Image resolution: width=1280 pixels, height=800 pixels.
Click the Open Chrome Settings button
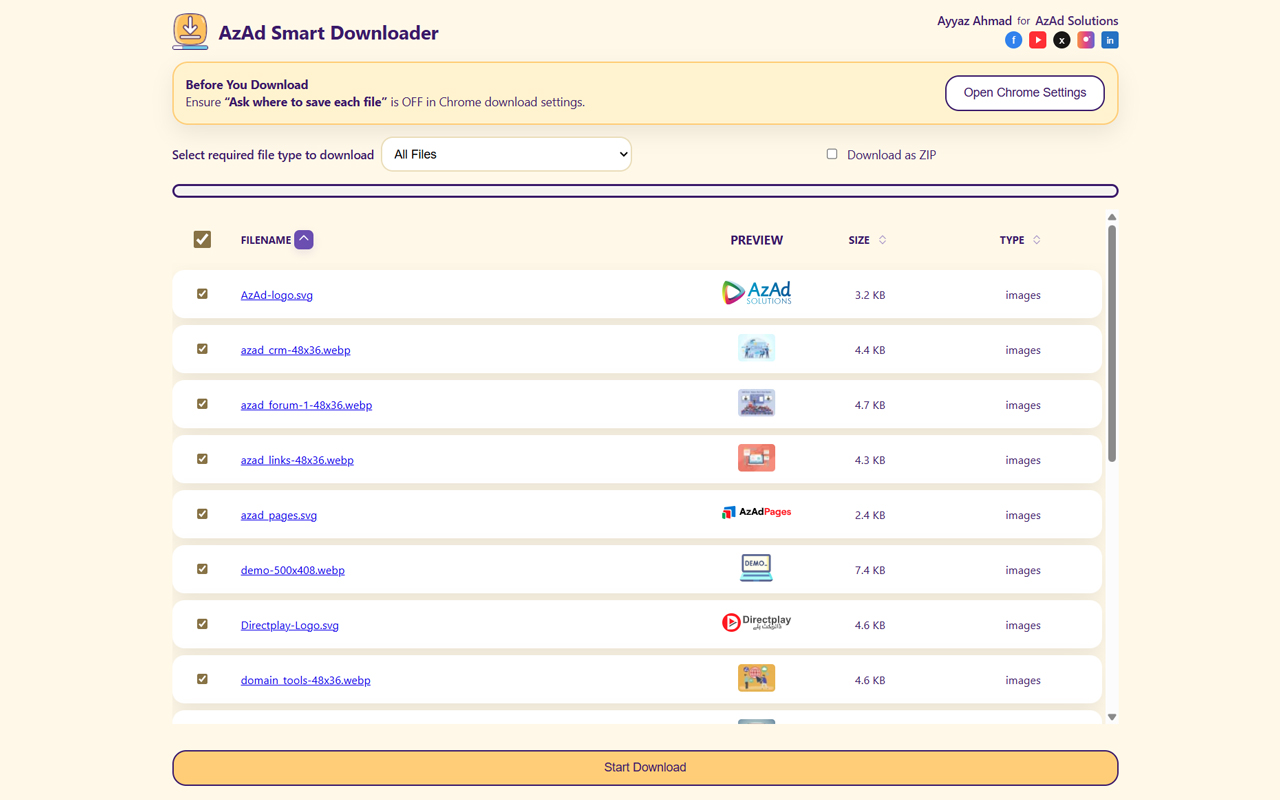1024,93
